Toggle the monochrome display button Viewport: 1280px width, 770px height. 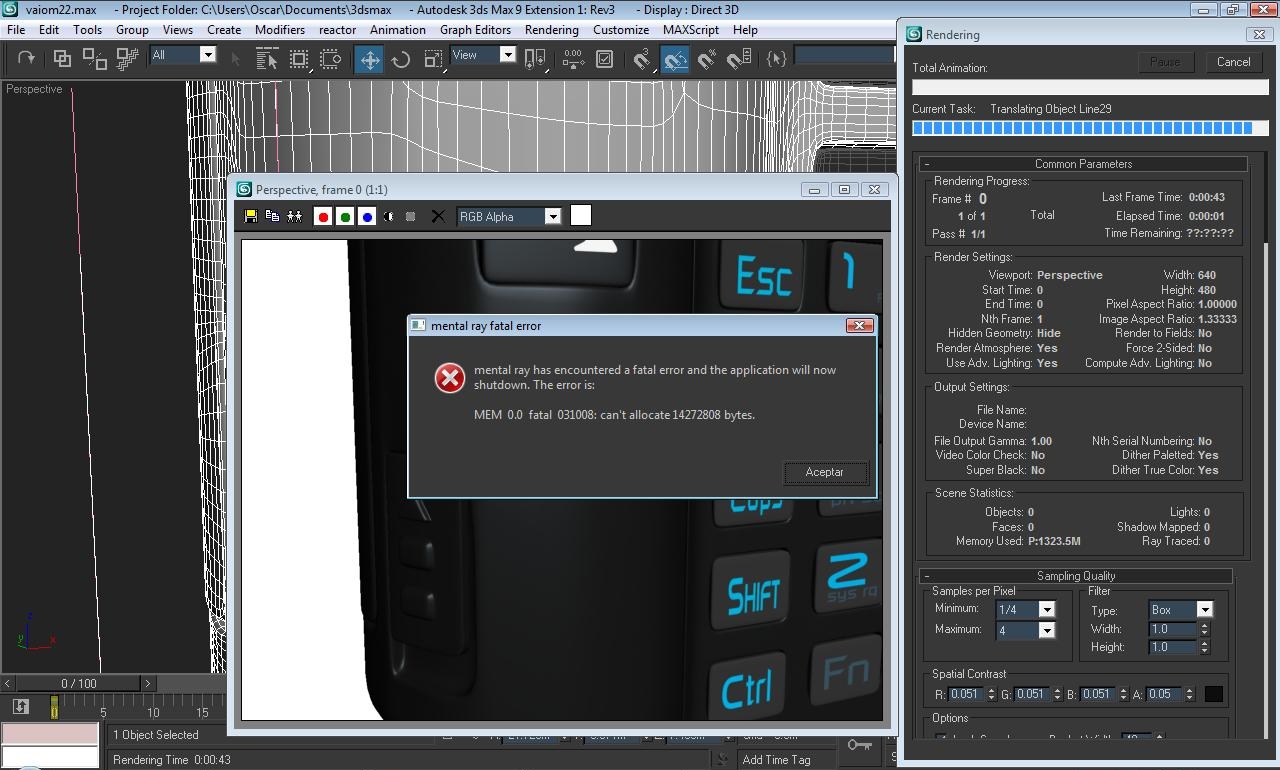click(x=410, y=216)
